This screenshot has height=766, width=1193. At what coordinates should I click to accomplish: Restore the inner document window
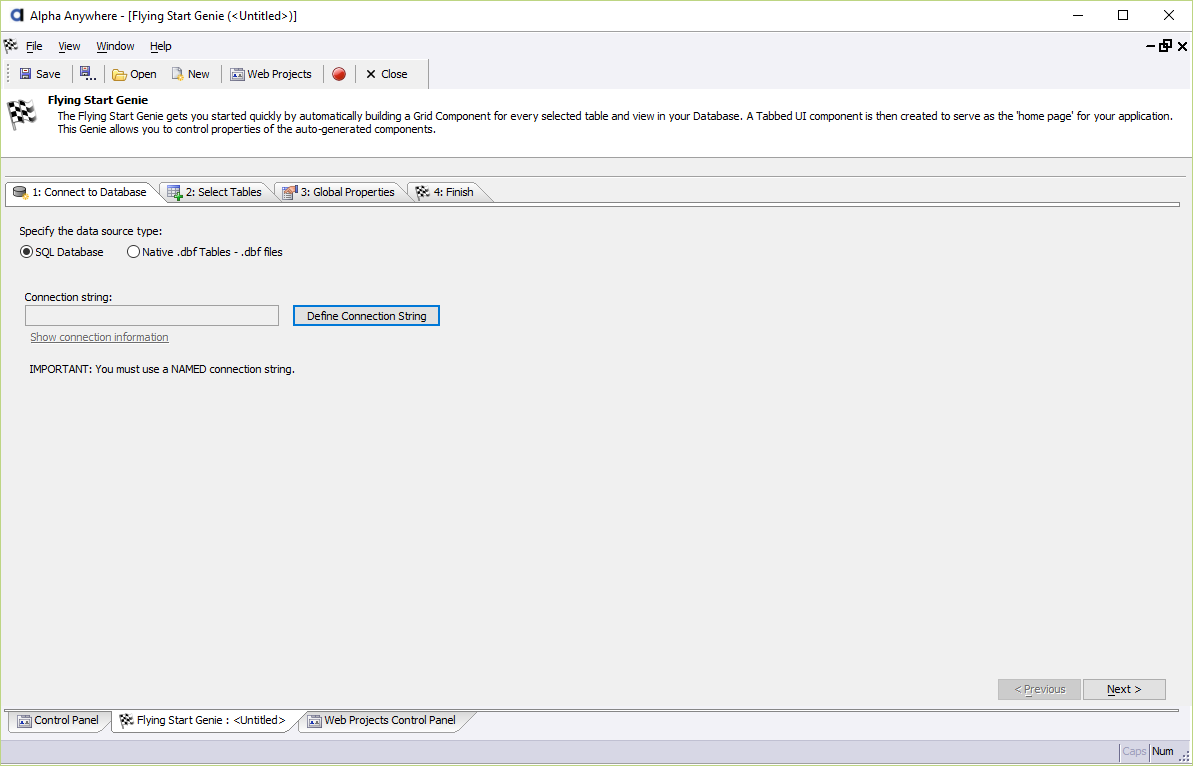click(1166, 46)
